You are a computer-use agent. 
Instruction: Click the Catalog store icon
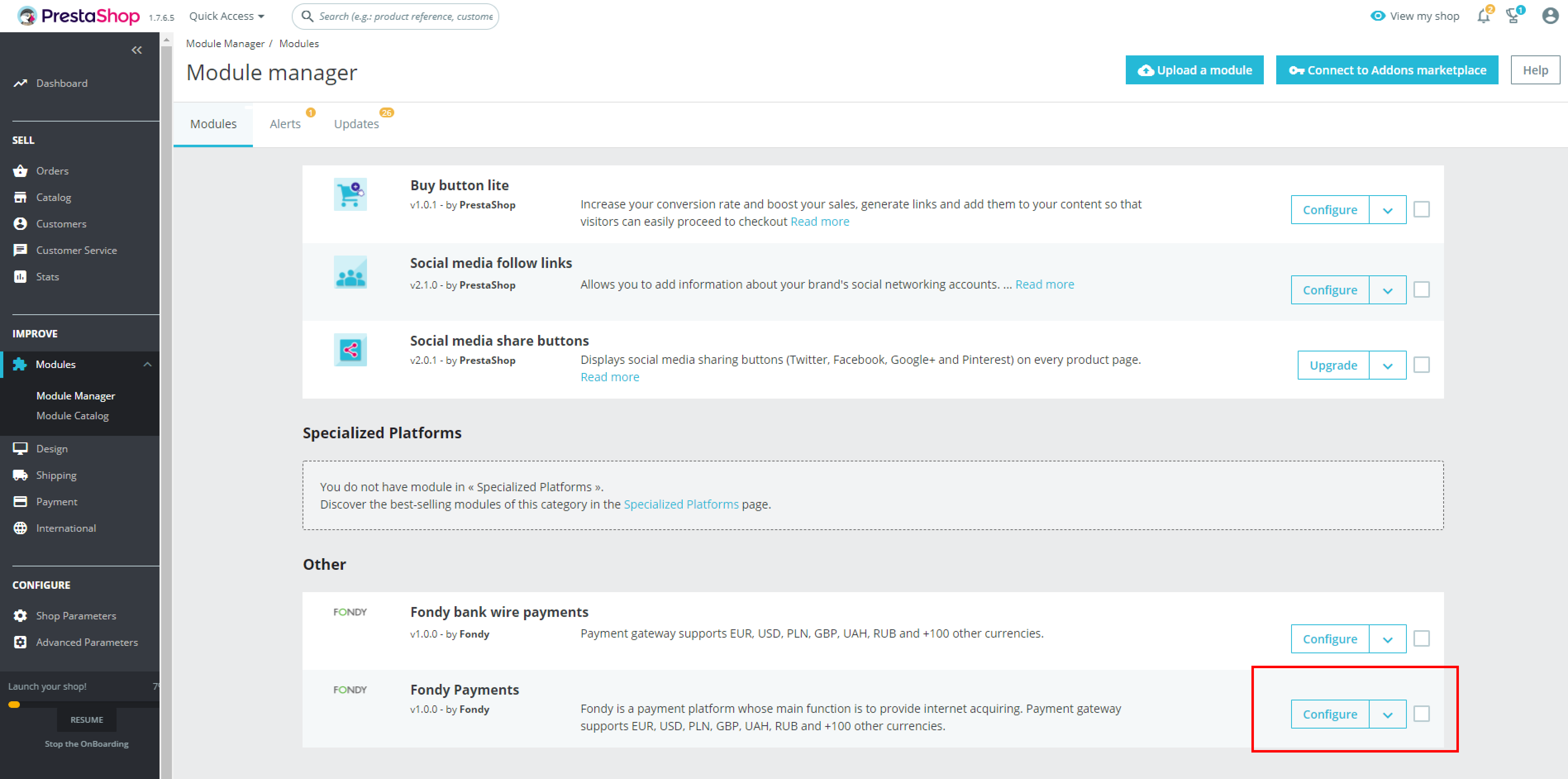coord(20,197)
